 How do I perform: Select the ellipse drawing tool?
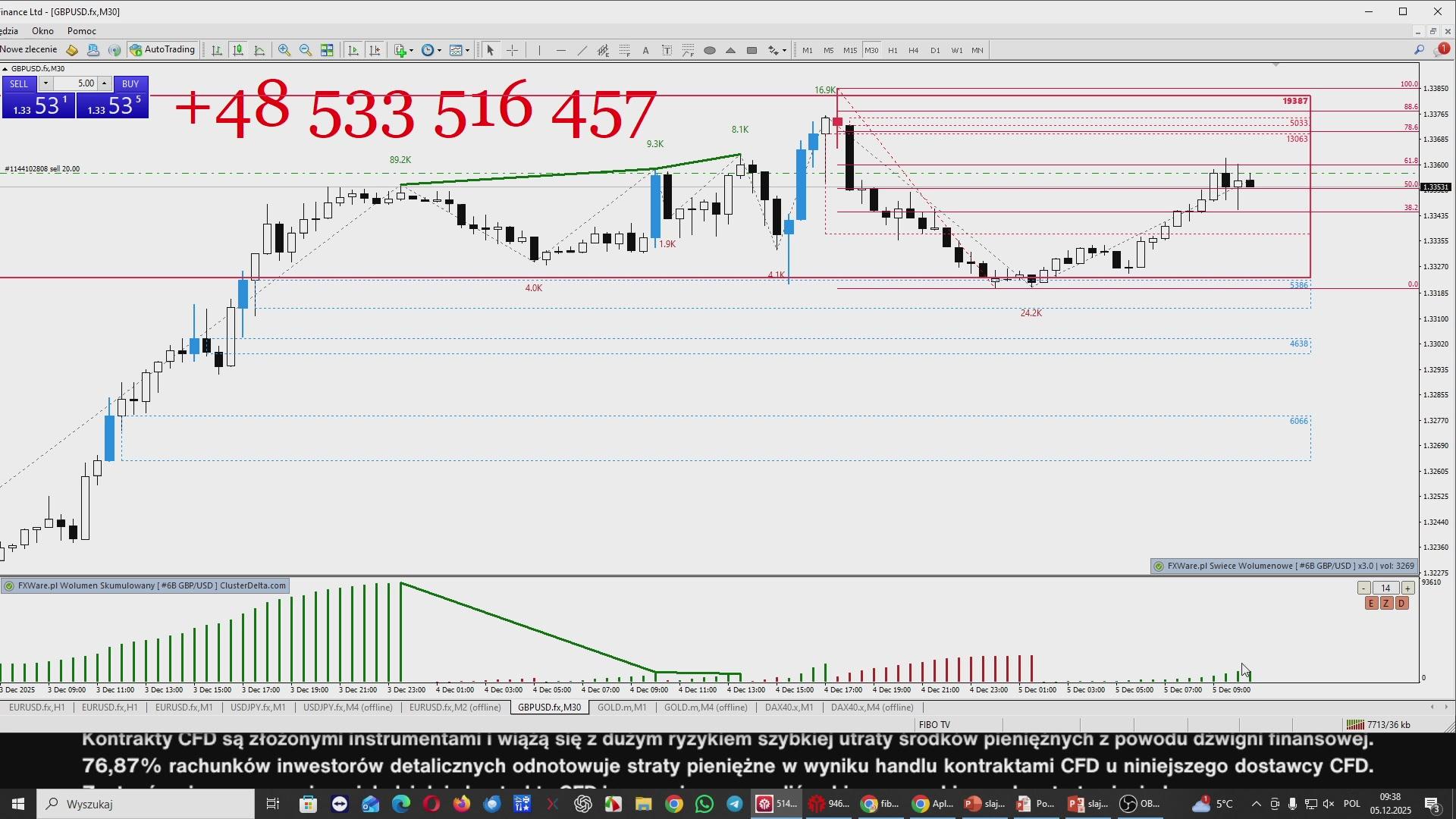coord(710,50)
